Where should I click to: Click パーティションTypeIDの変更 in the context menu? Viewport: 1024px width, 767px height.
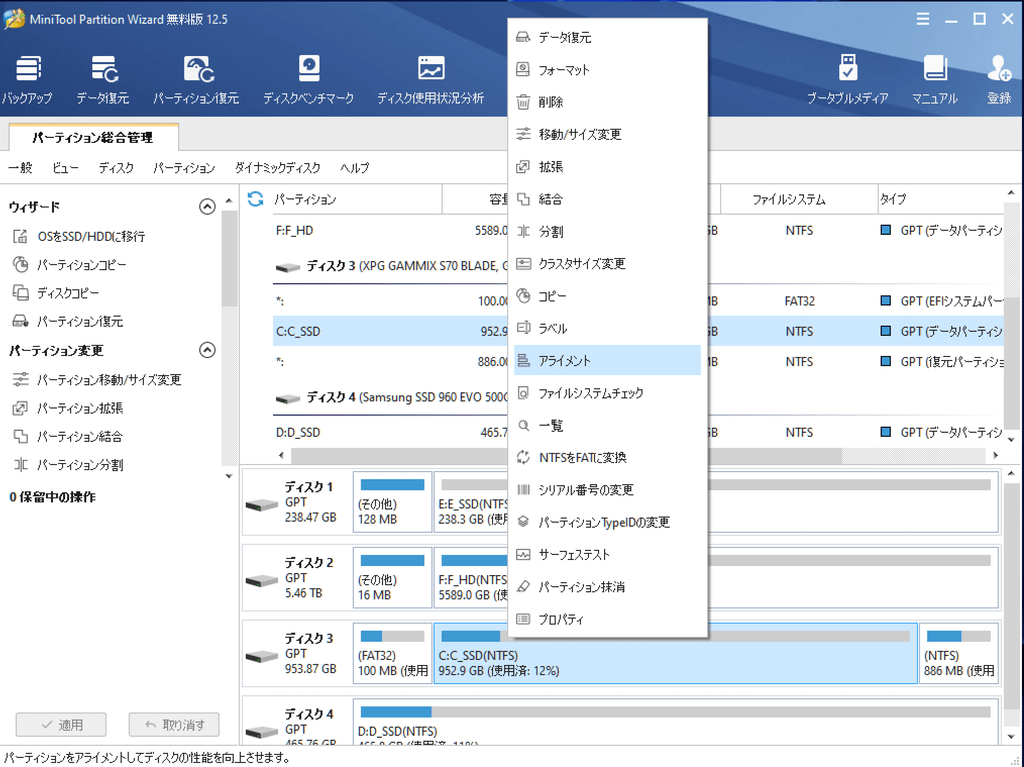pos(607,522)
